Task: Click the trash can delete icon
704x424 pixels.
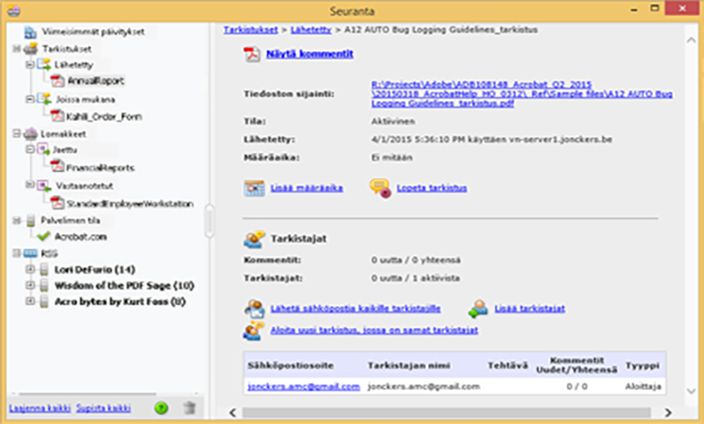Action: 189,407
